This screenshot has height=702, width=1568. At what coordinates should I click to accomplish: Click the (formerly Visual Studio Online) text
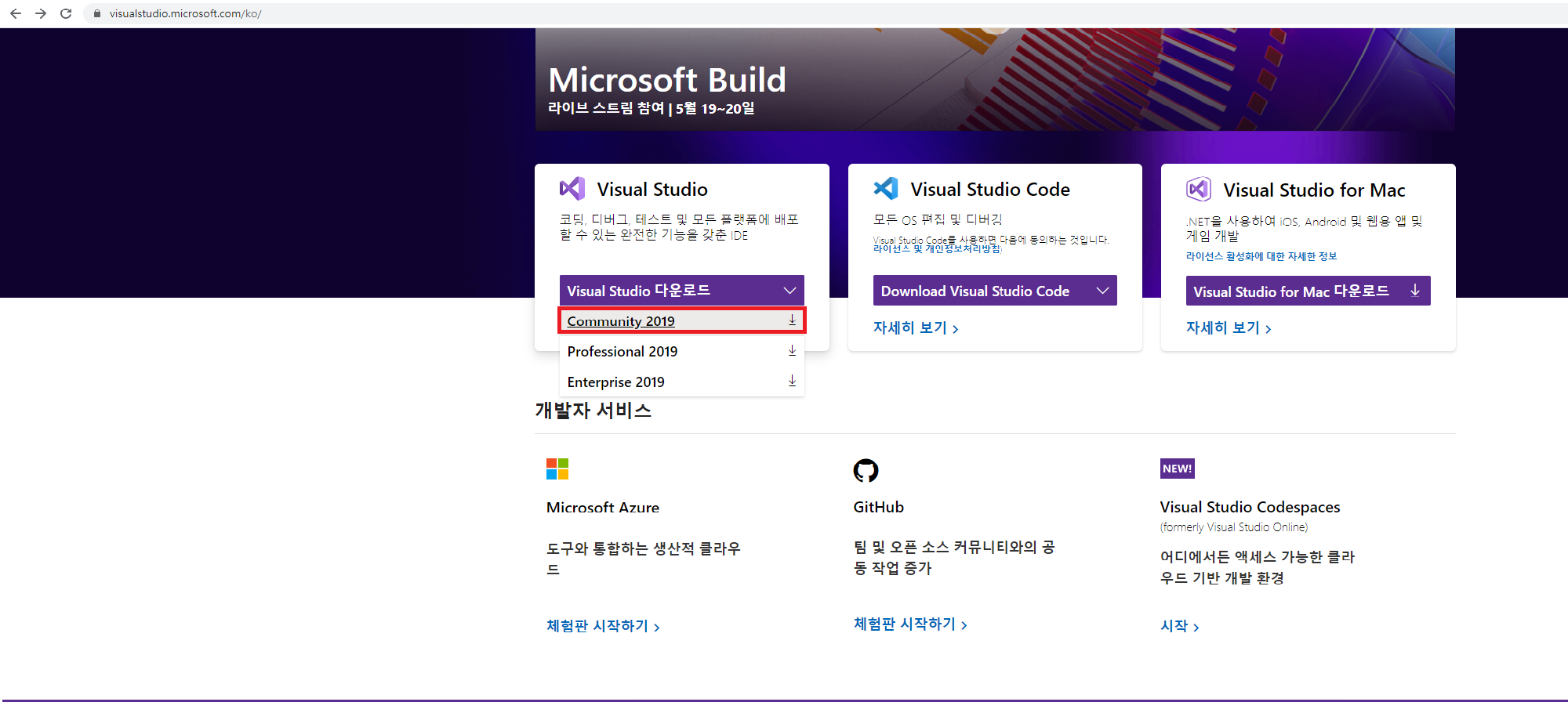point(1234,527)
